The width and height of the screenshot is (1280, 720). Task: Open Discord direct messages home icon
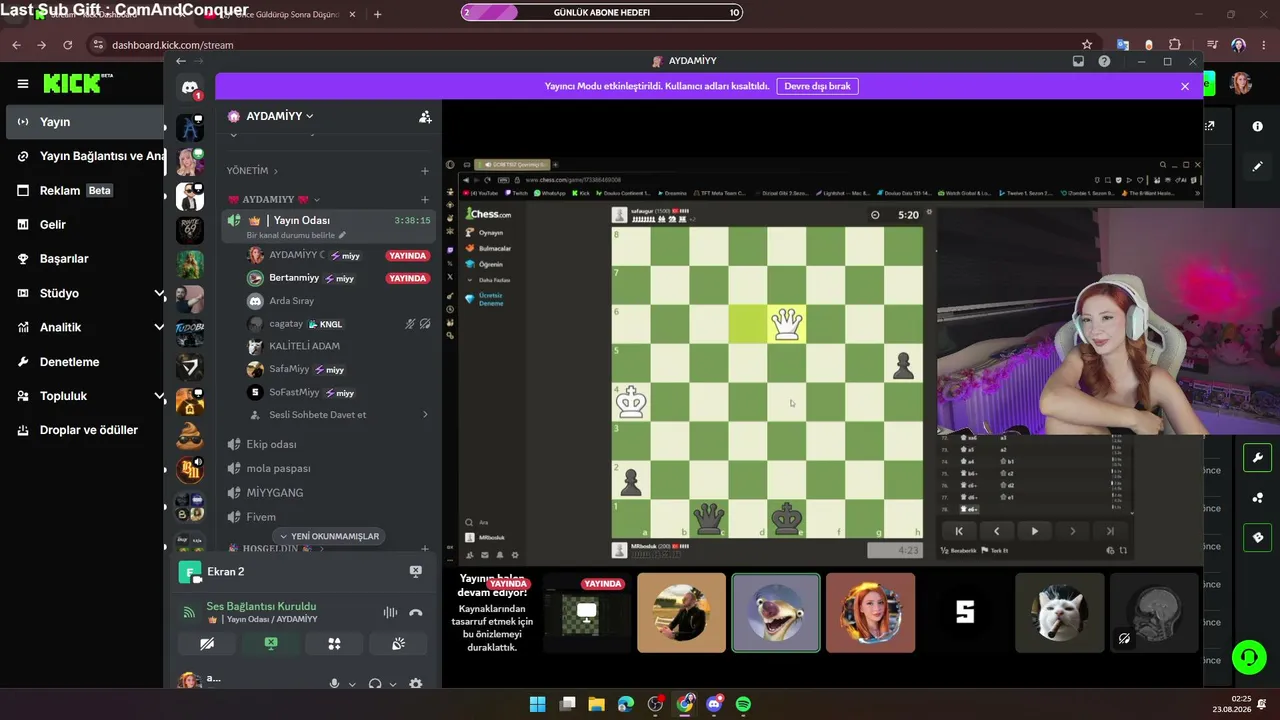[x=190, y=88]
